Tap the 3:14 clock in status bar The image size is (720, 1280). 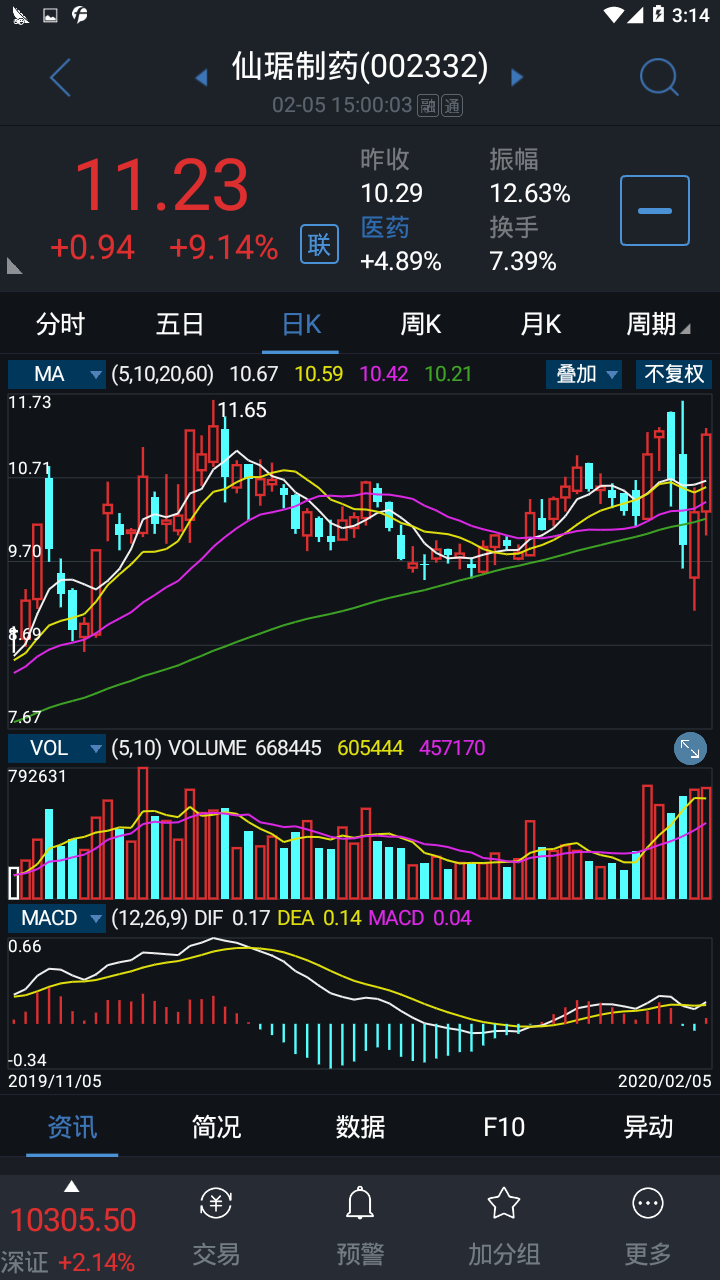click(691, 15)
